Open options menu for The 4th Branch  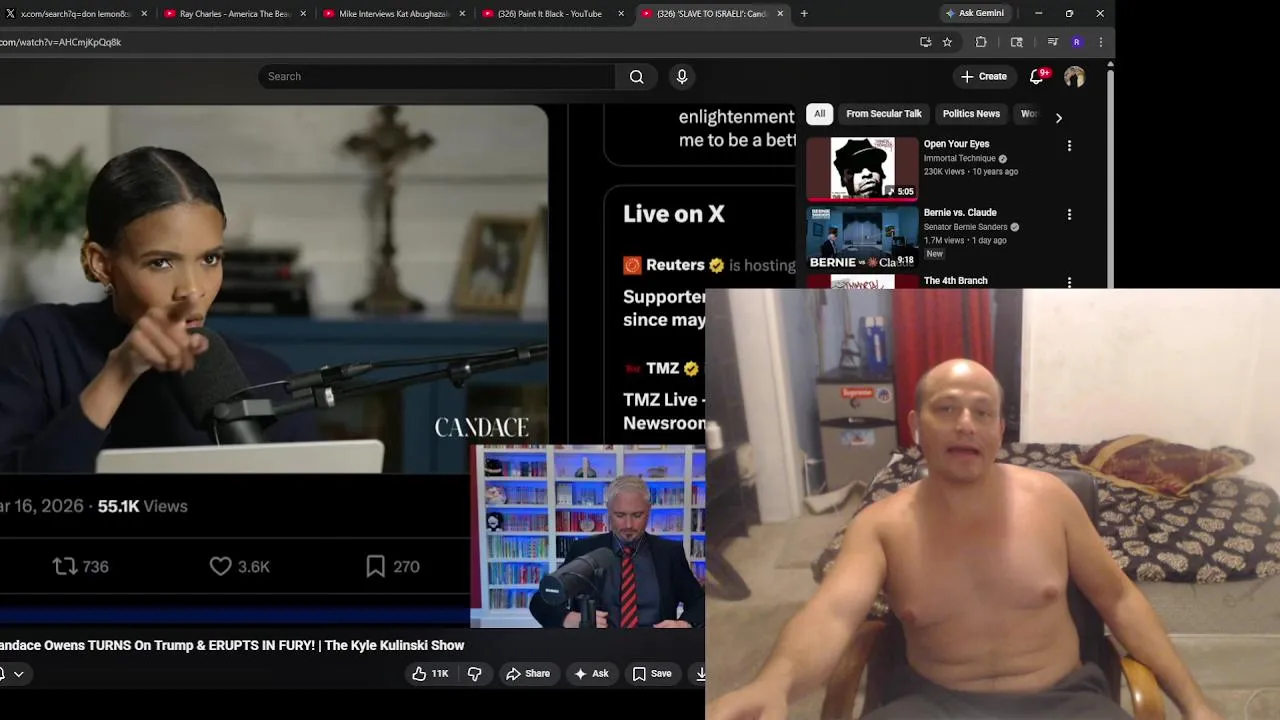point(1069,283)
